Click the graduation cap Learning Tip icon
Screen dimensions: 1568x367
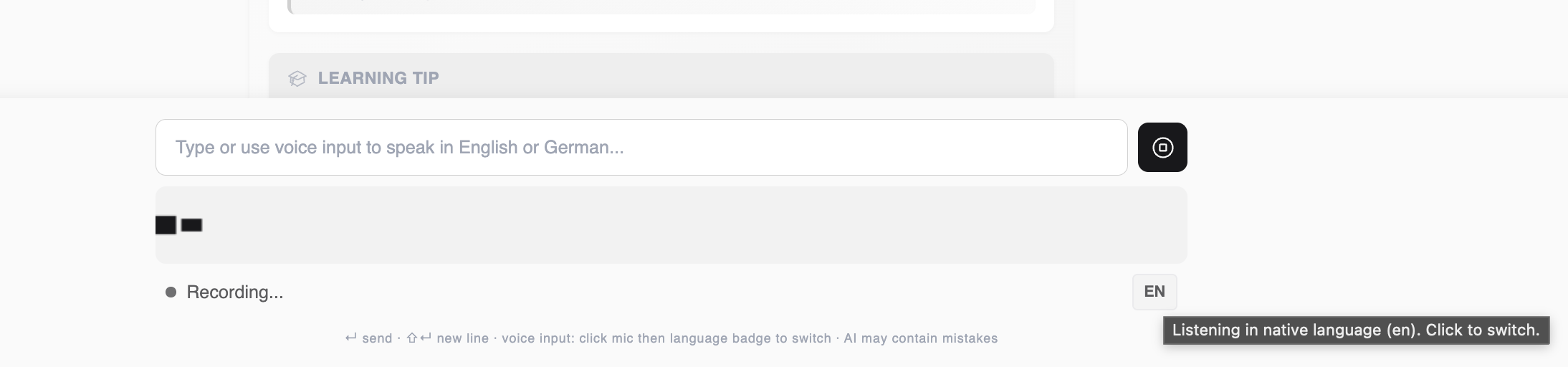tap(297, 78)
